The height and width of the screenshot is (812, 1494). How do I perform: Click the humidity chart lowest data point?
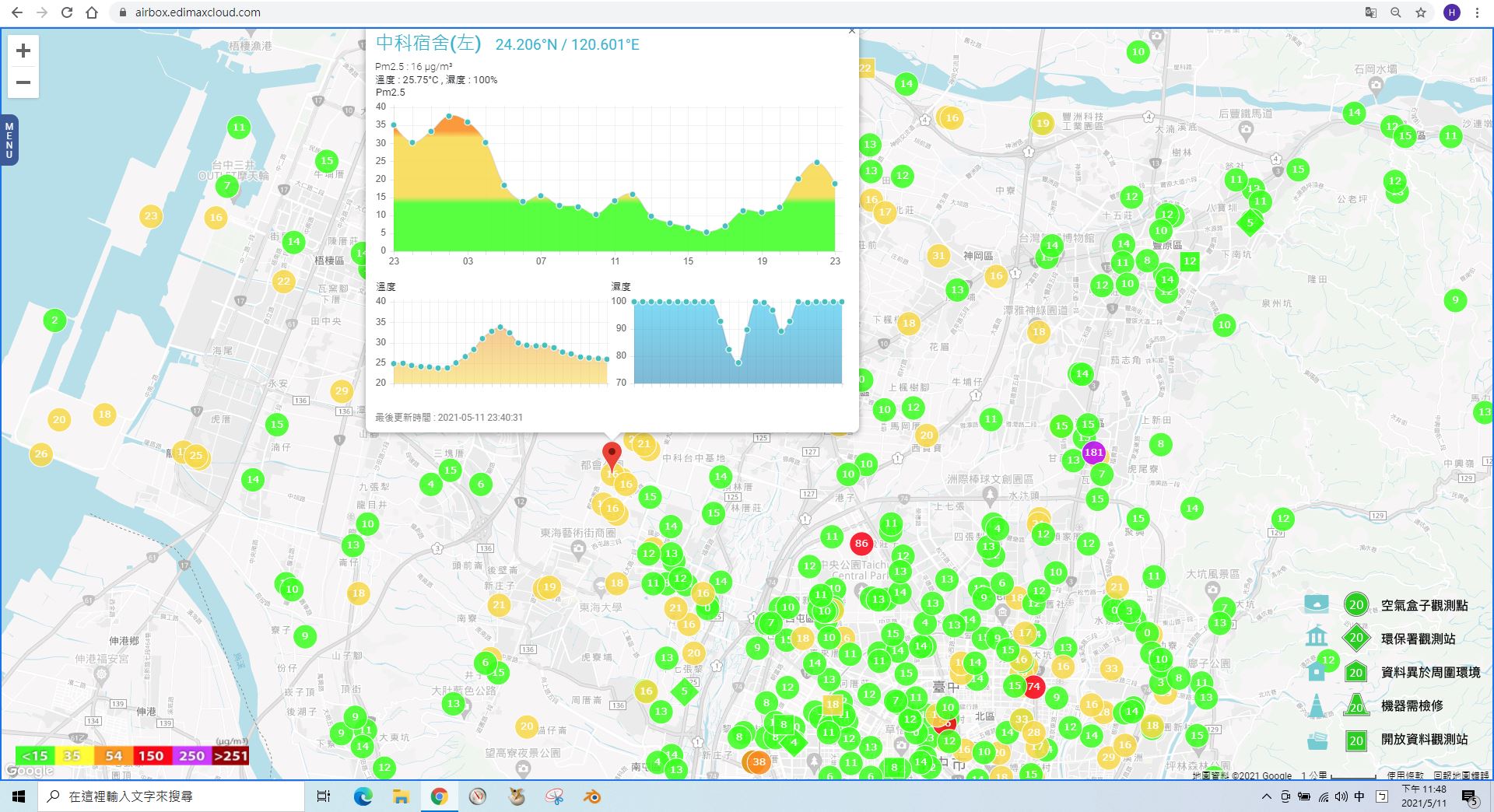738,362
